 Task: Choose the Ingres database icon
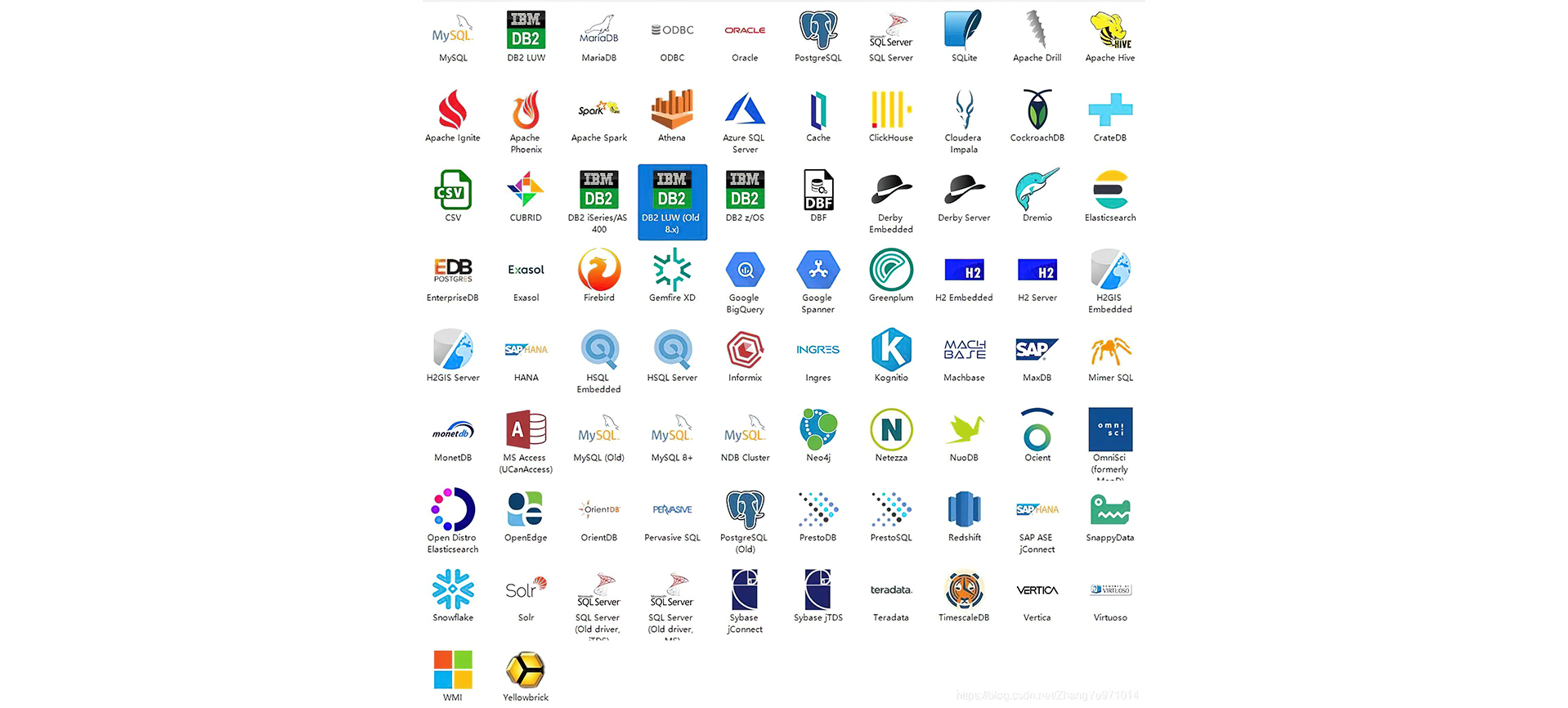point(818,351)
